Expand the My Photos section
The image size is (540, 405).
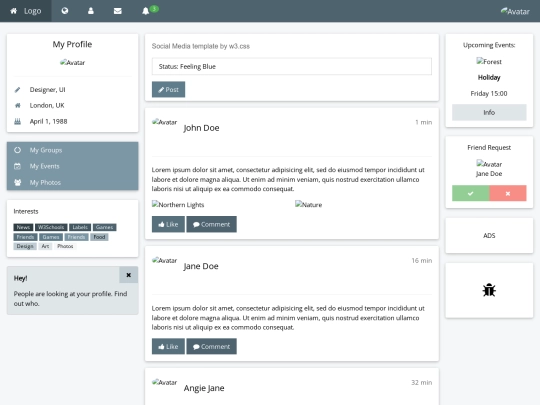click(x=72, y=182)
